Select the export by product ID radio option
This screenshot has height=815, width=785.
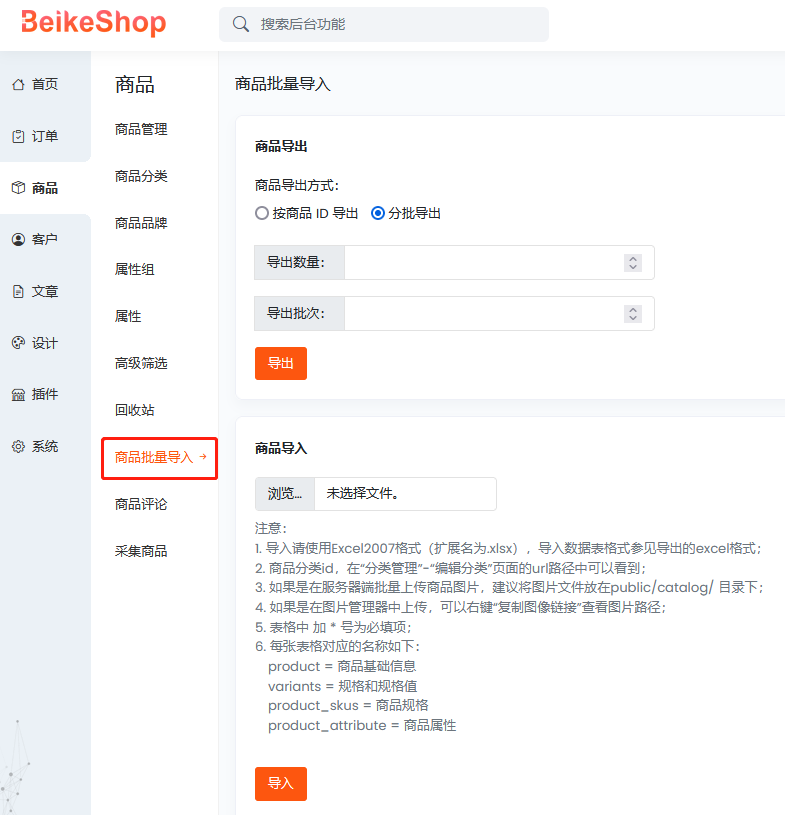[x=263, y=213]
